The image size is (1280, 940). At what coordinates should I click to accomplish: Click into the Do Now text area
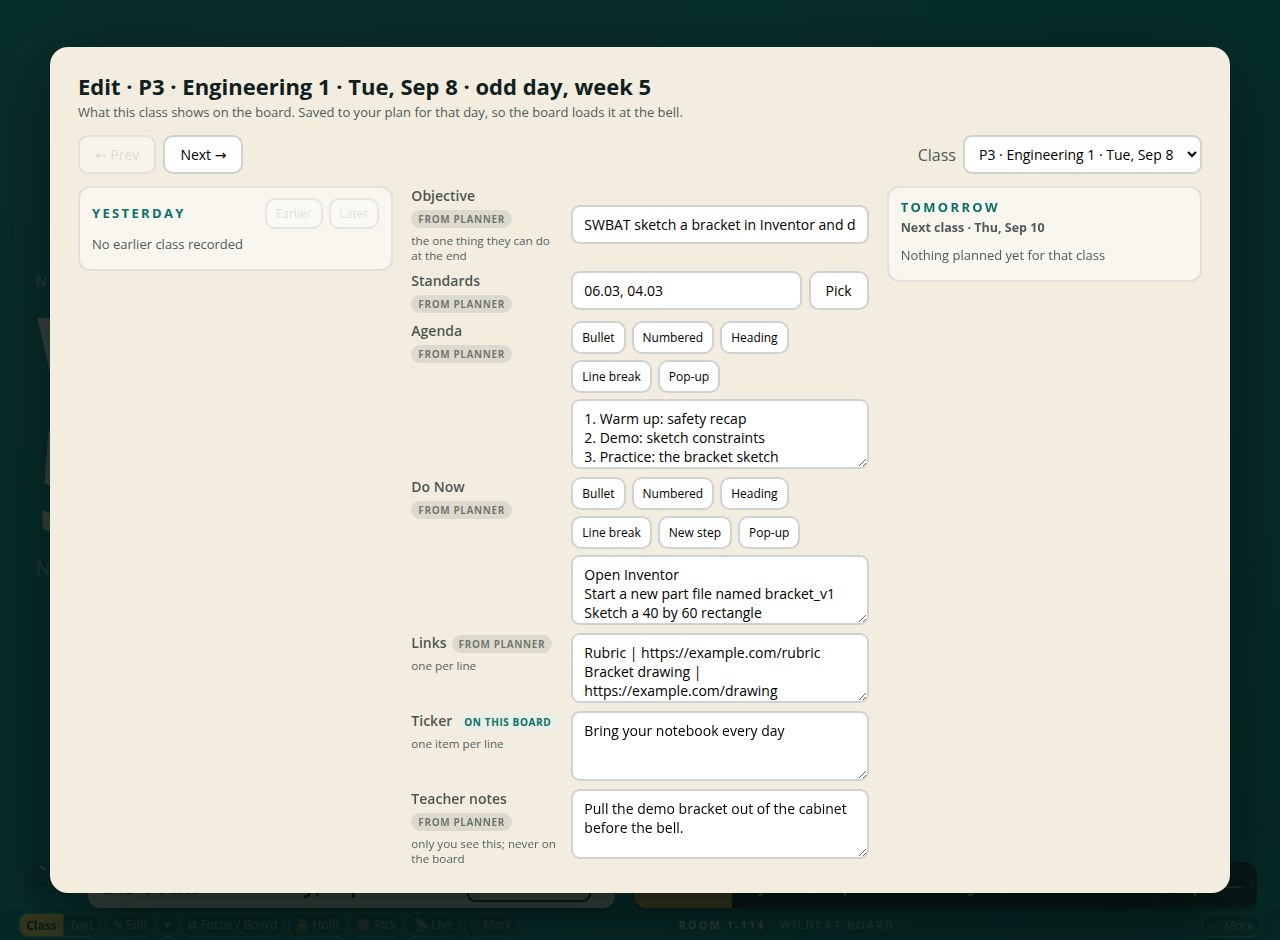click(720, 590)
